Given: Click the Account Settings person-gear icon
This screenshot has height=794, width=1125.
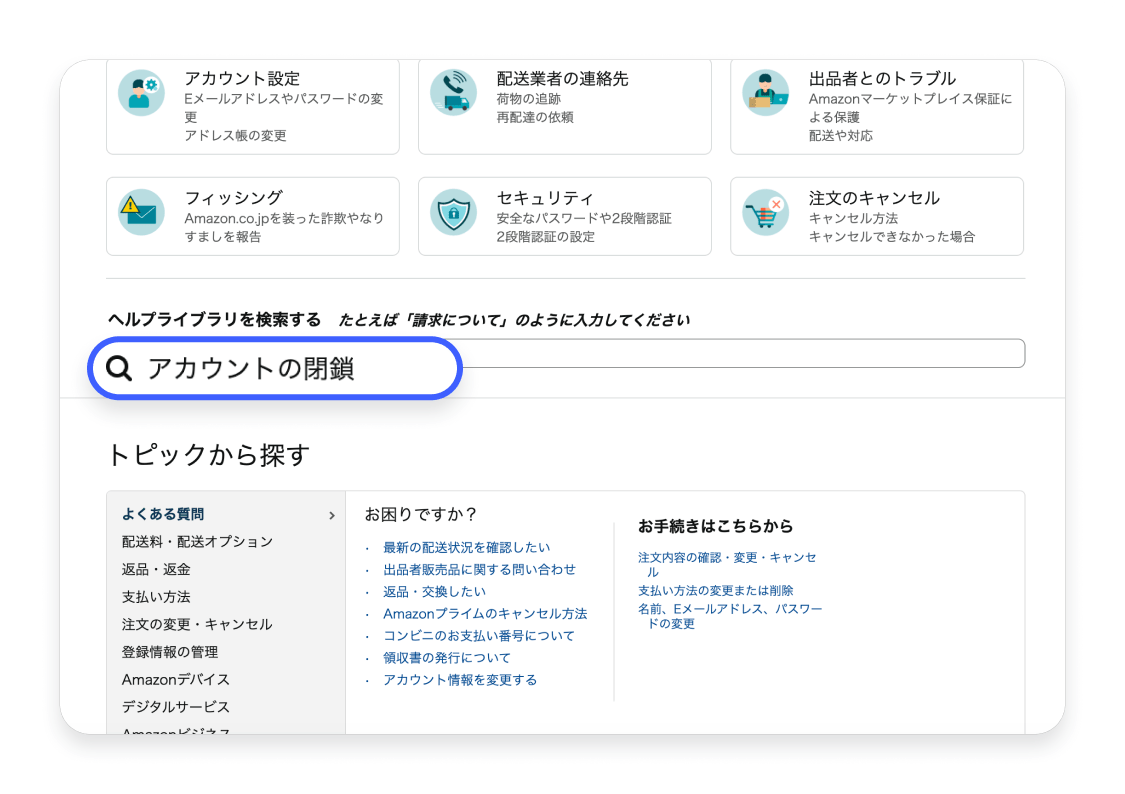Looking at the screenshot, I should click(141, 92).
